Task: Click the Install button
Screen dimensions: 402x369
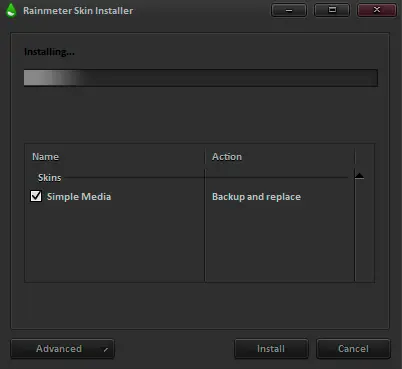Action: tap(271, 349)
